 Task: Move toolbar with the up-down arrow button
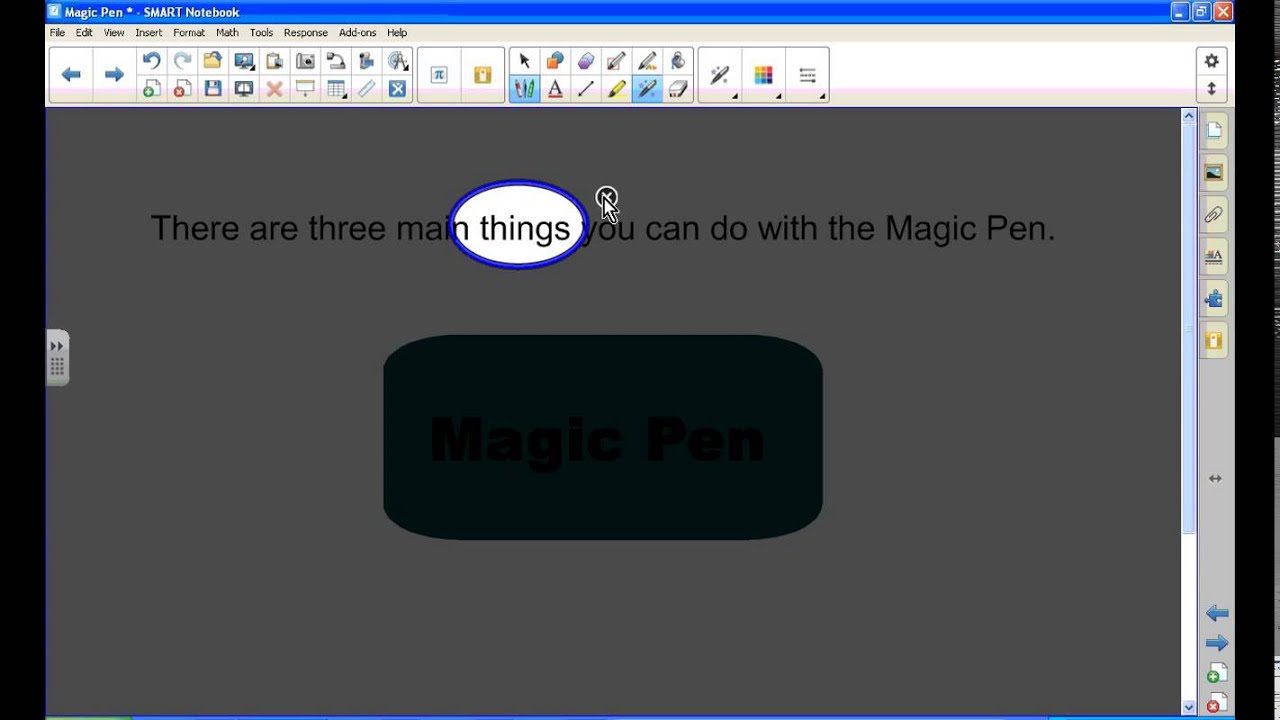click(1211, 89)
